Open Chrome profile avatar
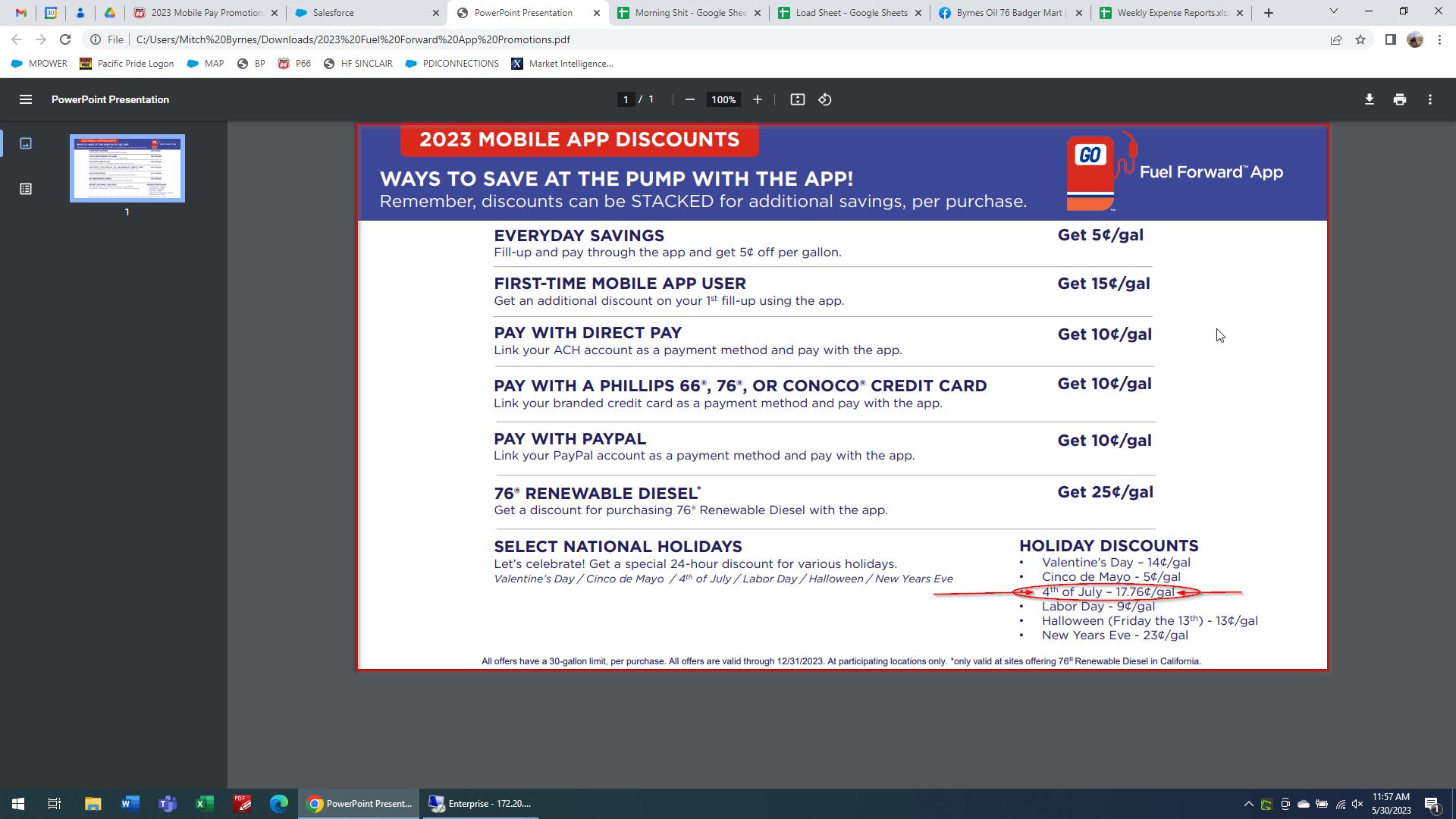 click(x=1415, y=39)
